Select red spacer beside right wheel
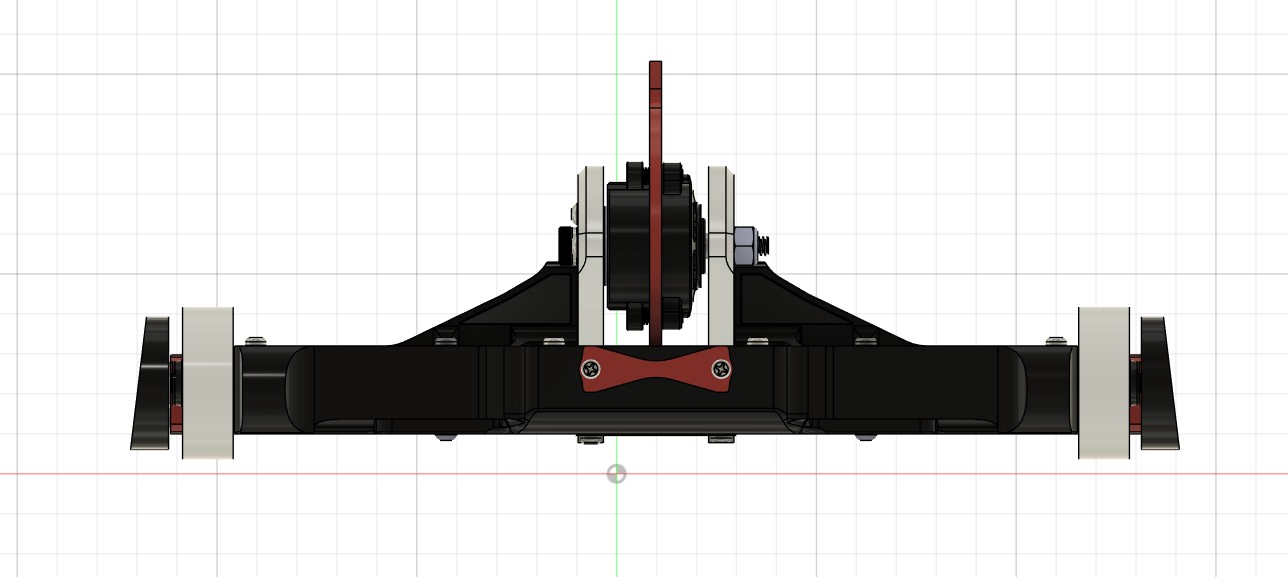 tap(1134, 415)
